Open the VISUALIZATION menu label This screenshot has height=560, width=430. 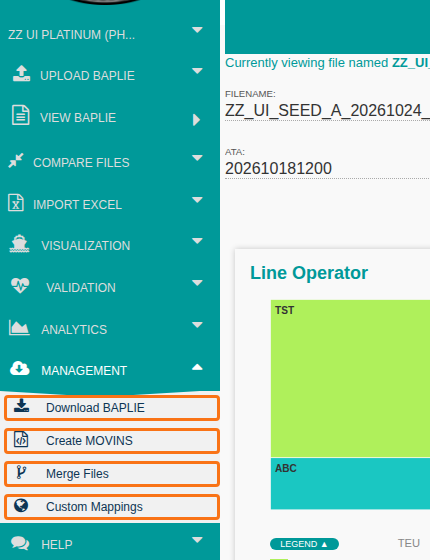(x=86, y=246)
